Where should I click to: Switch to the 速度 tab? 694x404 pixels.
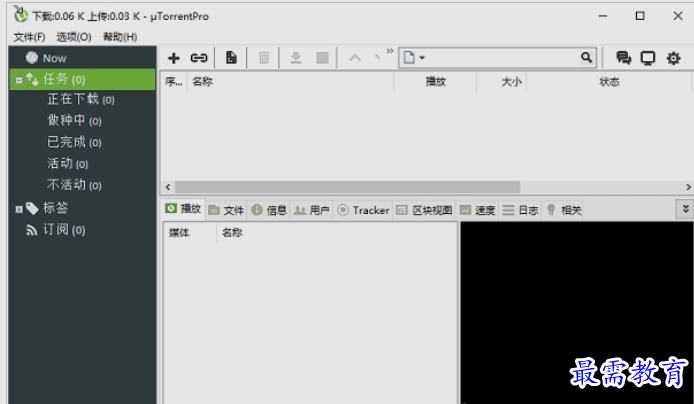click(478, 210)
